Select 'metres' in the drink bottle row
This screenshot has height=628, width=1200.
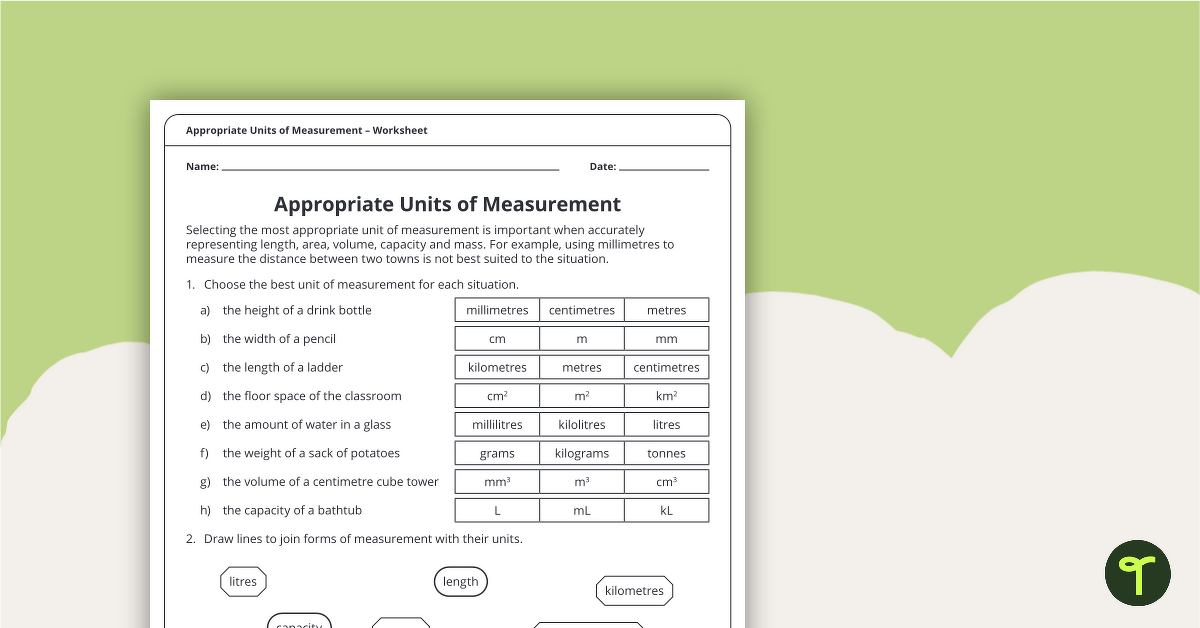click(667, 310)
